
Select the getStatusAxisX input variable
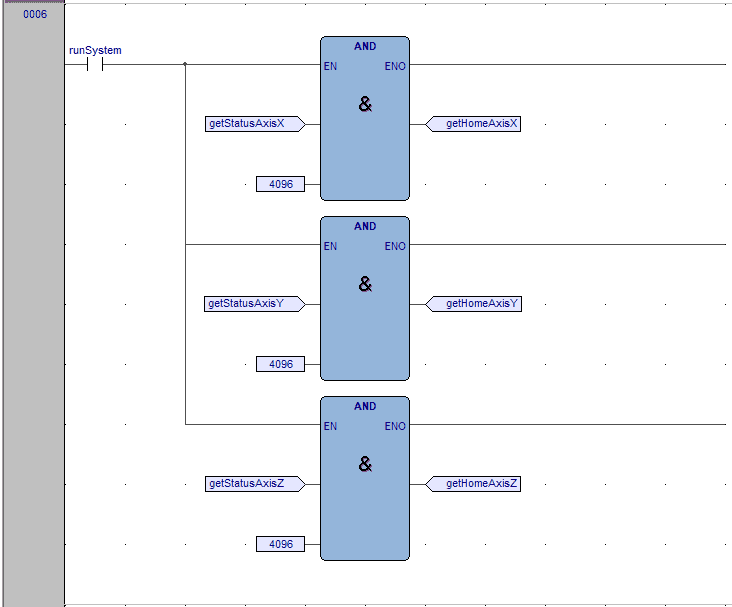click(x=255, y=124)
